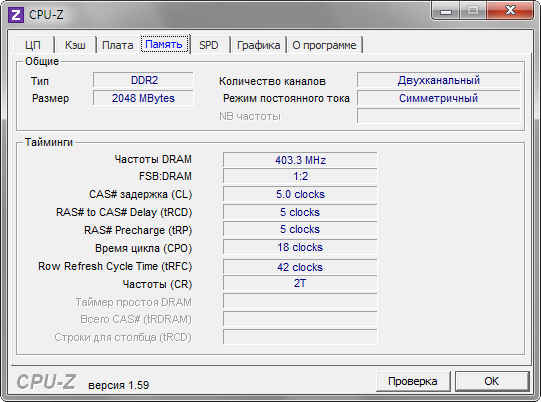Click the RAS# Precharge (tRP) label
Image resolution: width=541 pixels, height=402 pixels.
(138, 230)
